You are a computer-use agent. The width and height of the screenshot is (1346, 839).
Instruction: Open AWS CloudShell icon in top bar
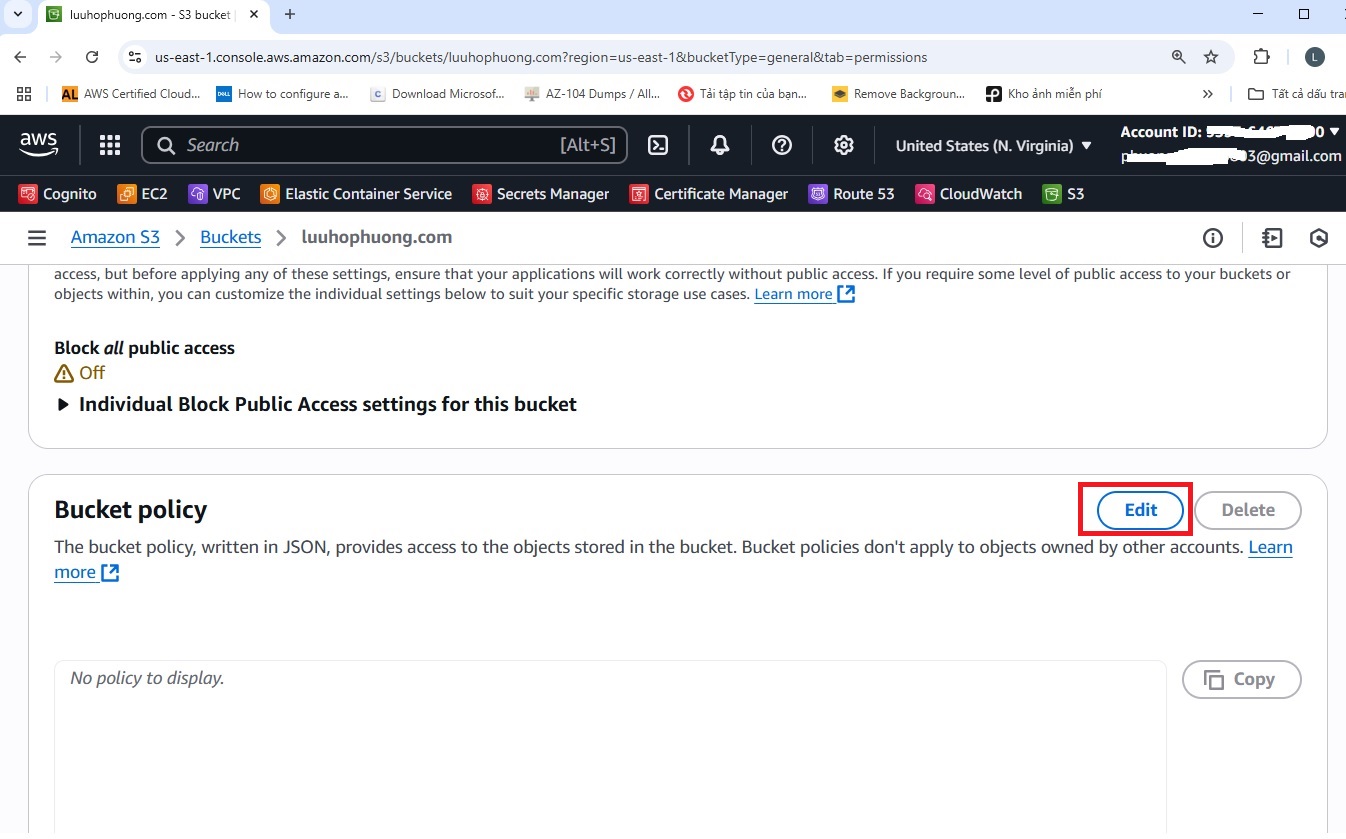pyautogui.click(x=658, y=145)
